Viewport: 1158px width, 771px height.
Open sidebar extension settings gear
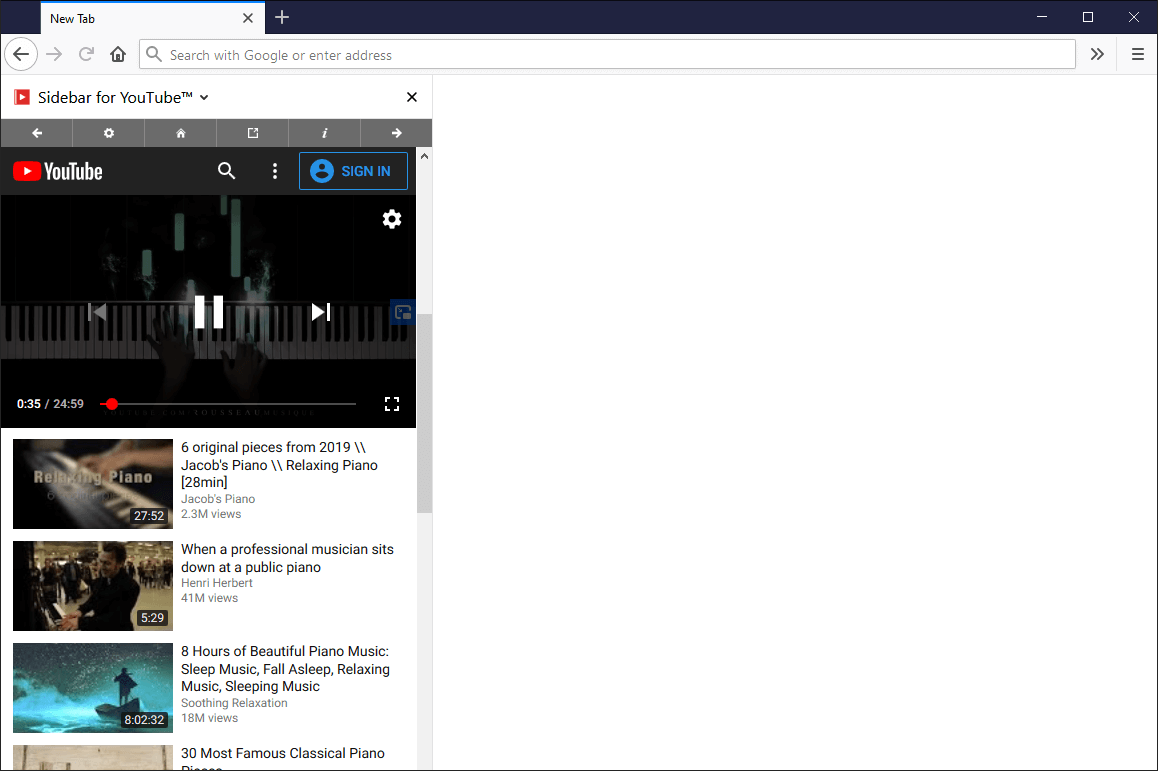click(109, 133)
